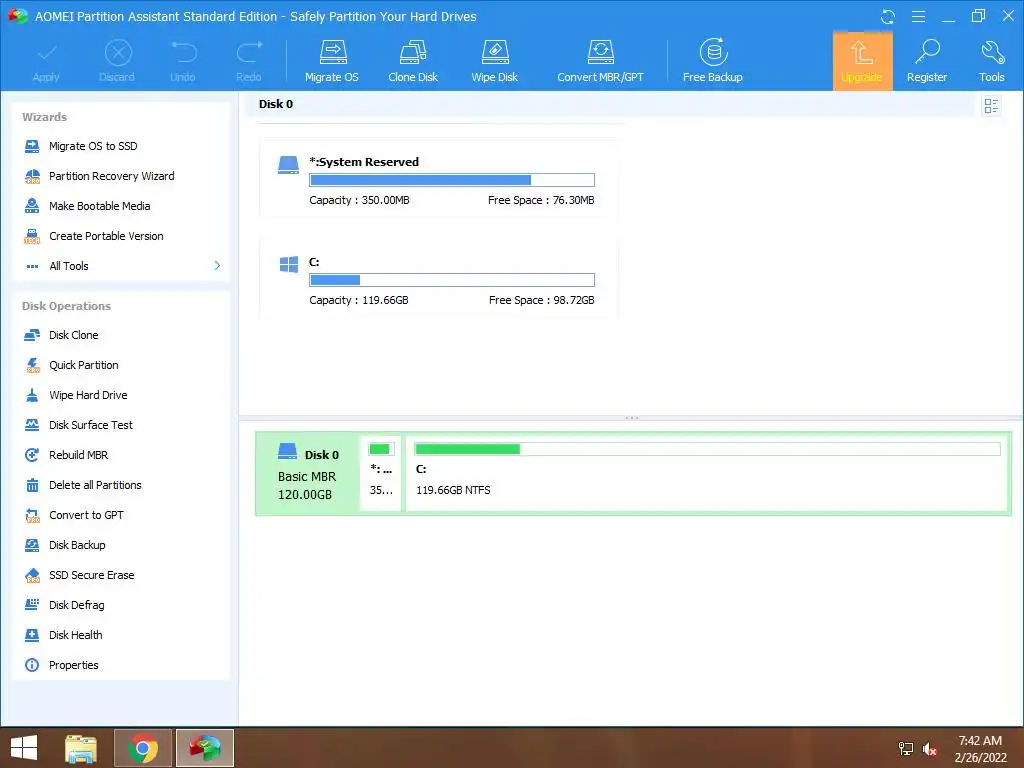Click the refresh icon in the title bar
1024x768 pixels.
(888, 16)
